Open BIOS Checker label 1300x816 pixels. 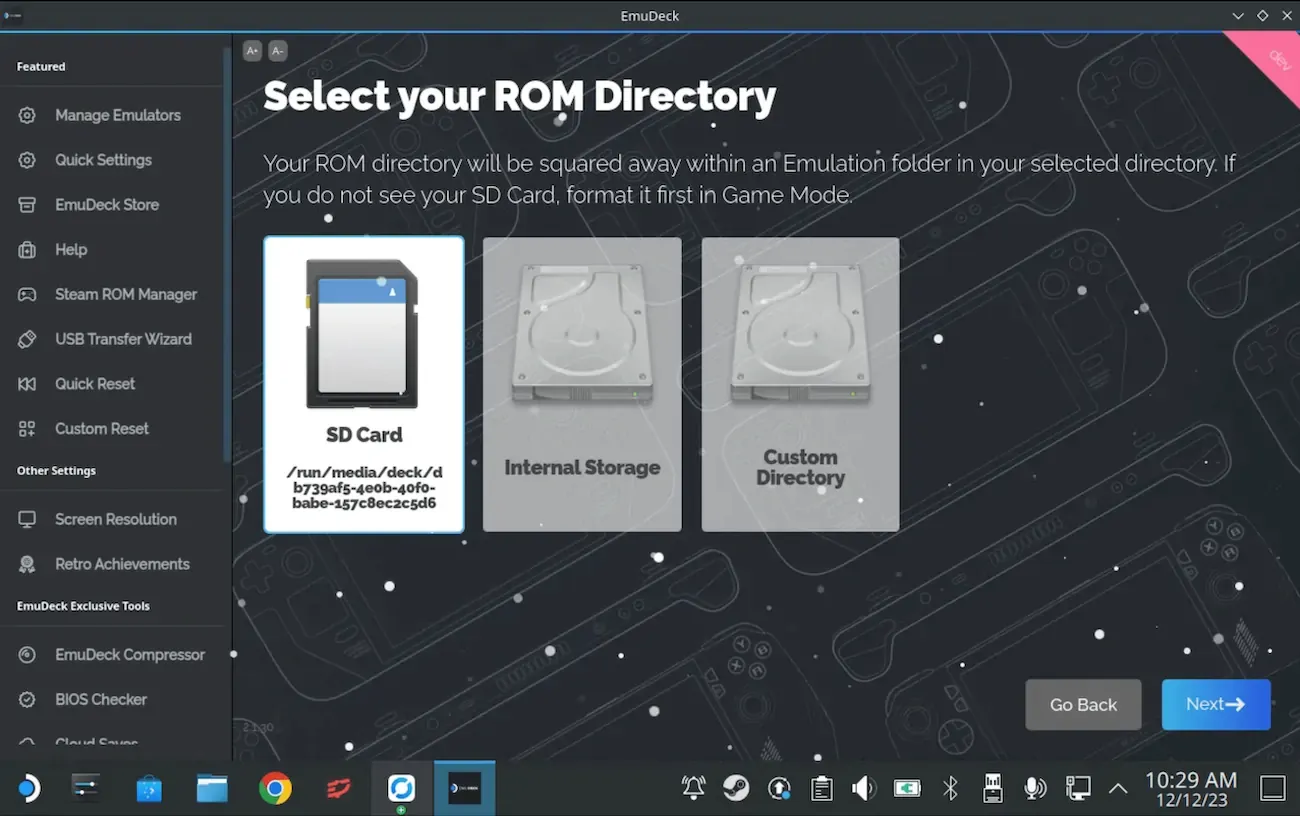pos(101,700)
